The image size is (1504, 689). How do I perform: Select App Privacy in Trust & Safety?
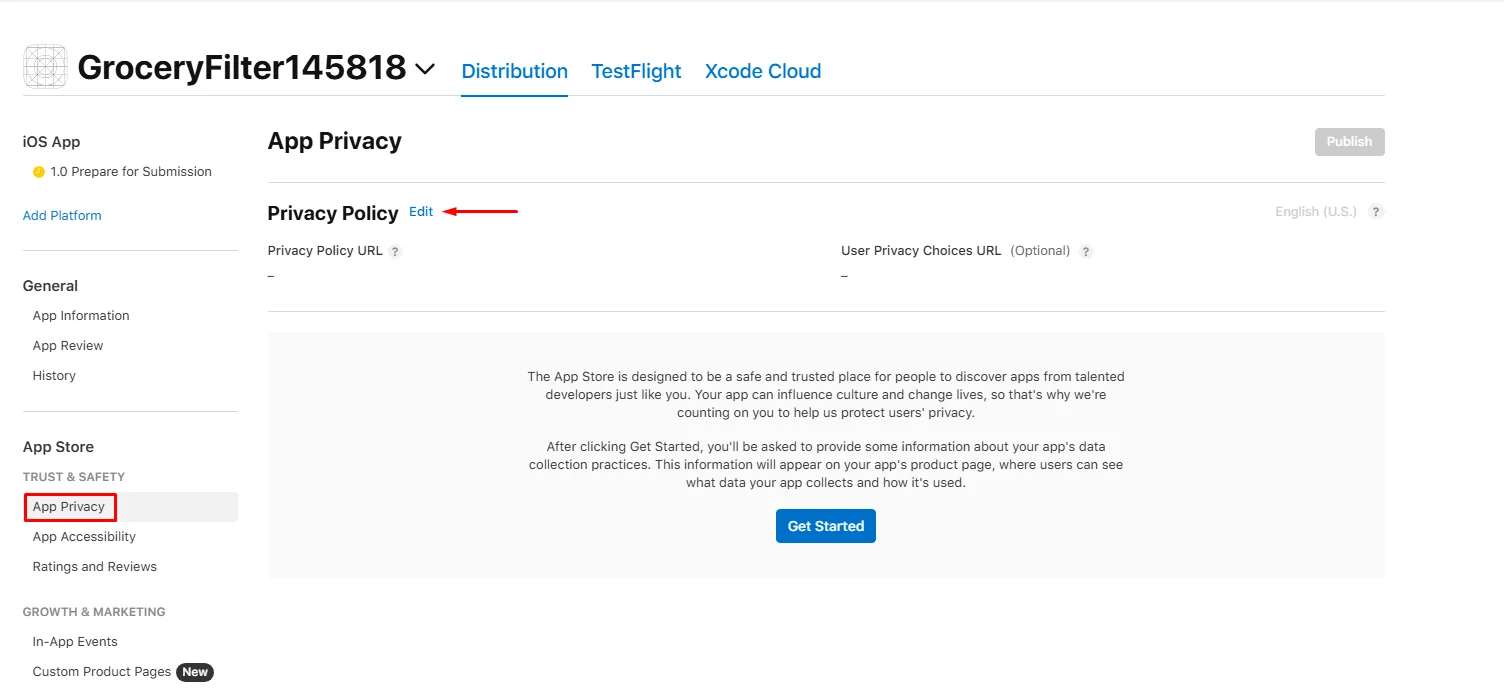click(69, 507)
